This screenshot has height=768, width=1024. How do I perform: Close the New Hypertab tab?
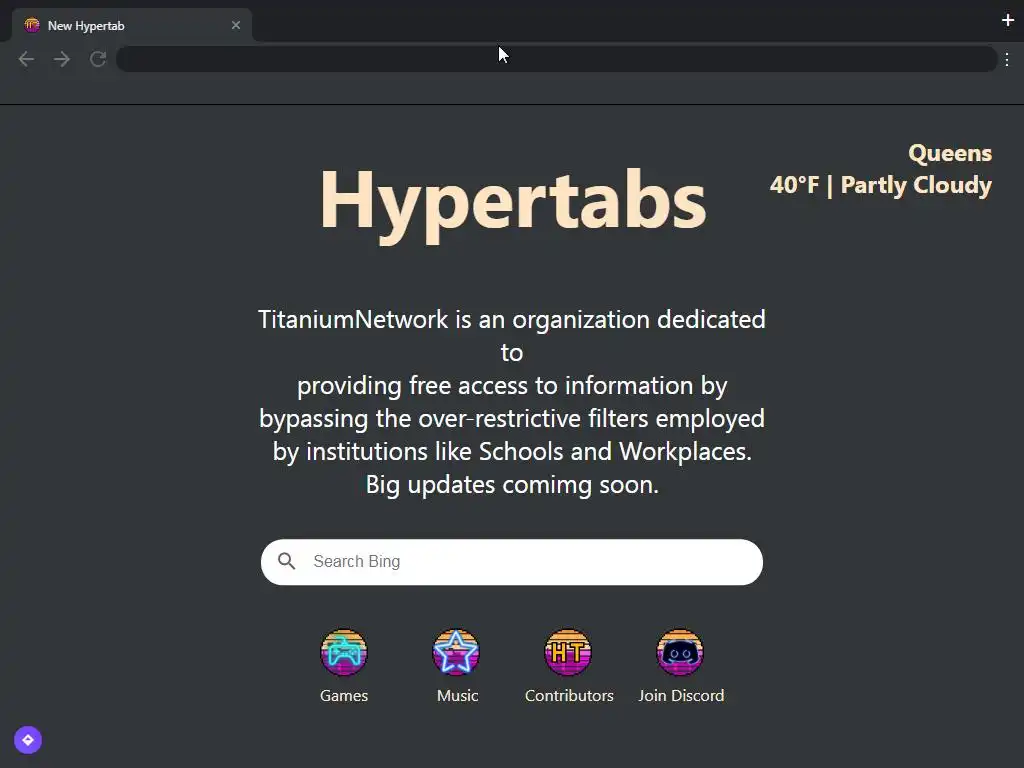236,25
